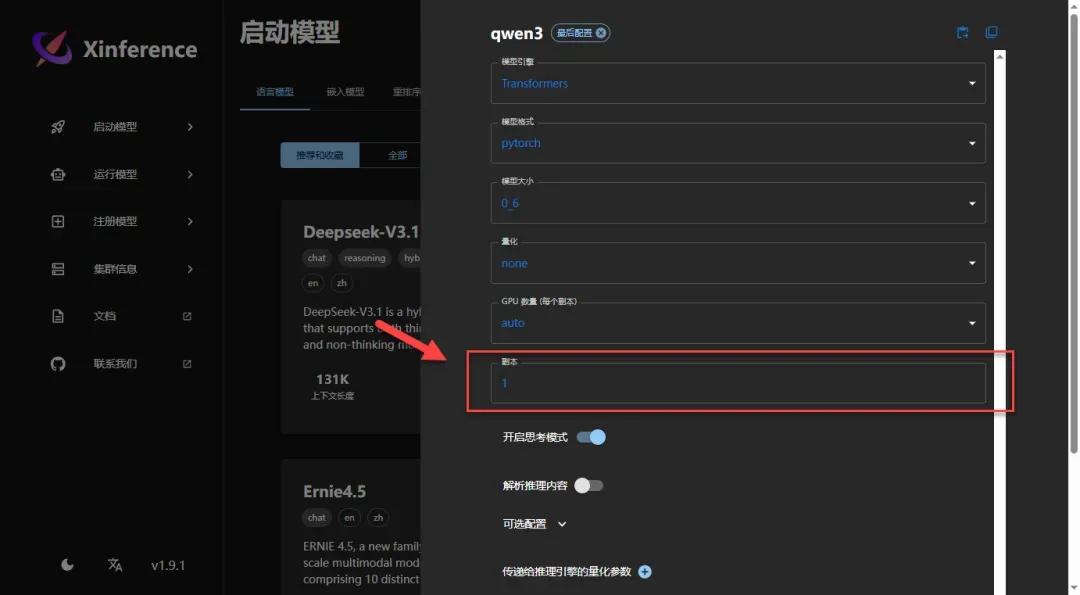
Task: Click the v1.9.1 version label
Action: point(168,565)
